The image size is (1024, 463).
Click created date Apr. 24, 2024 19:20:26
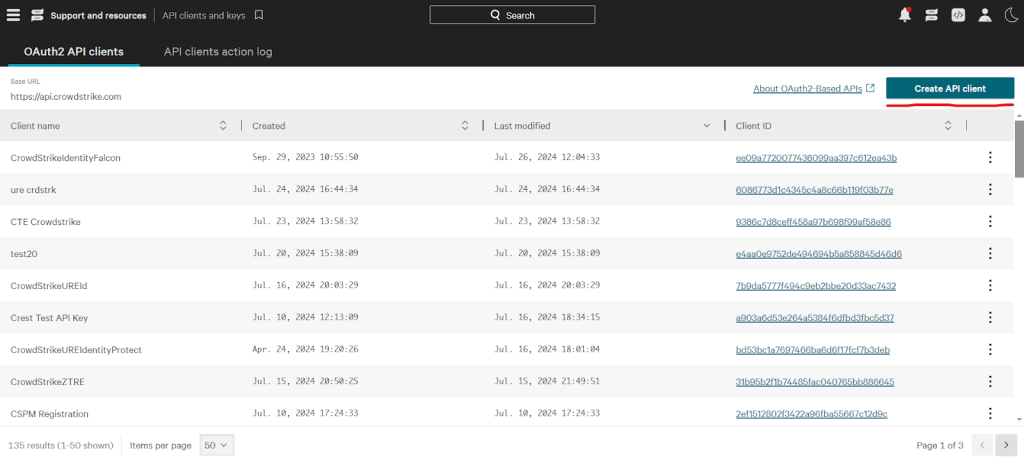(x=305, y=349)
